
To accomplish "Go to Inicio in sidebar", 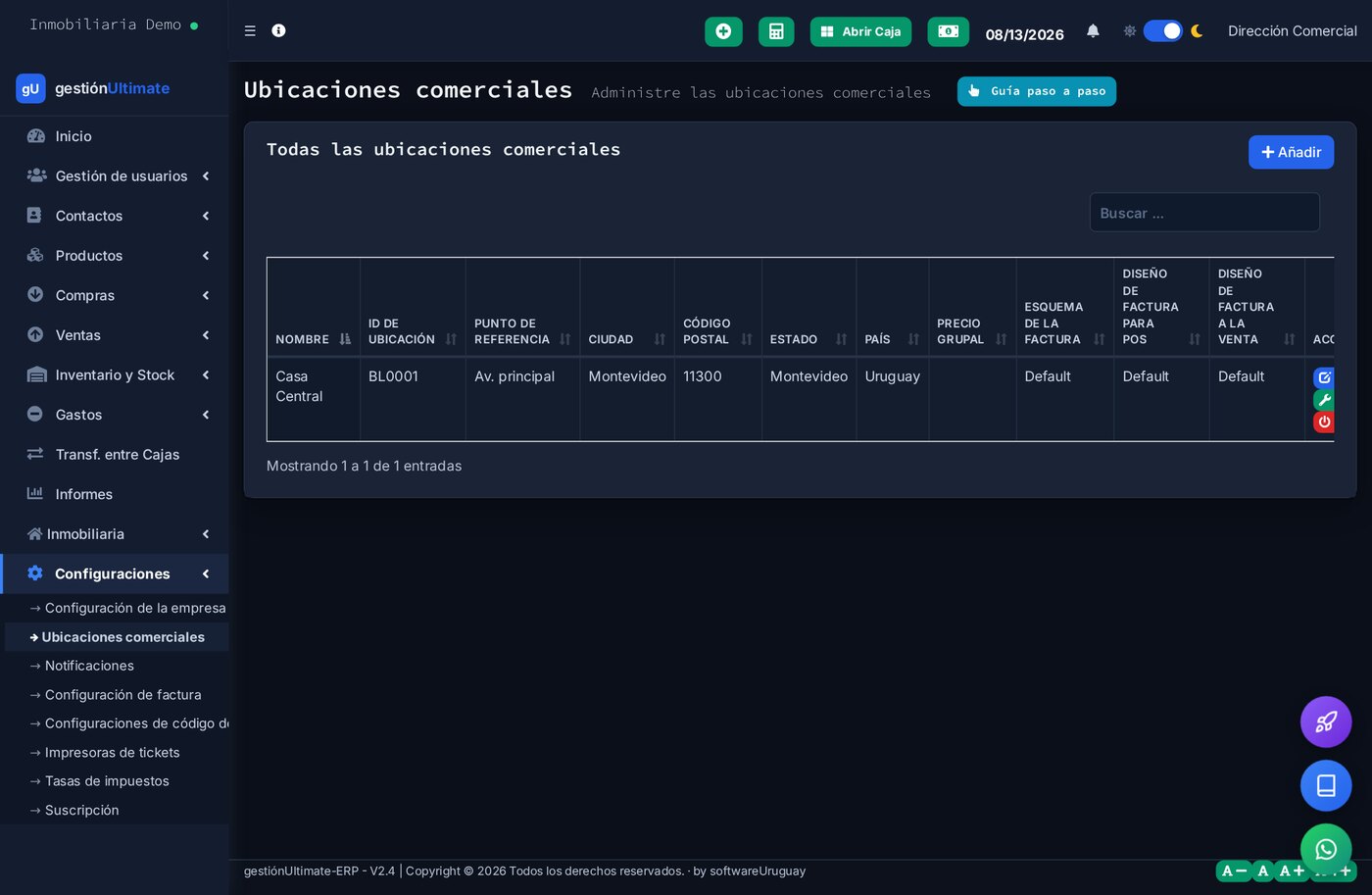I will click(117, 136).
